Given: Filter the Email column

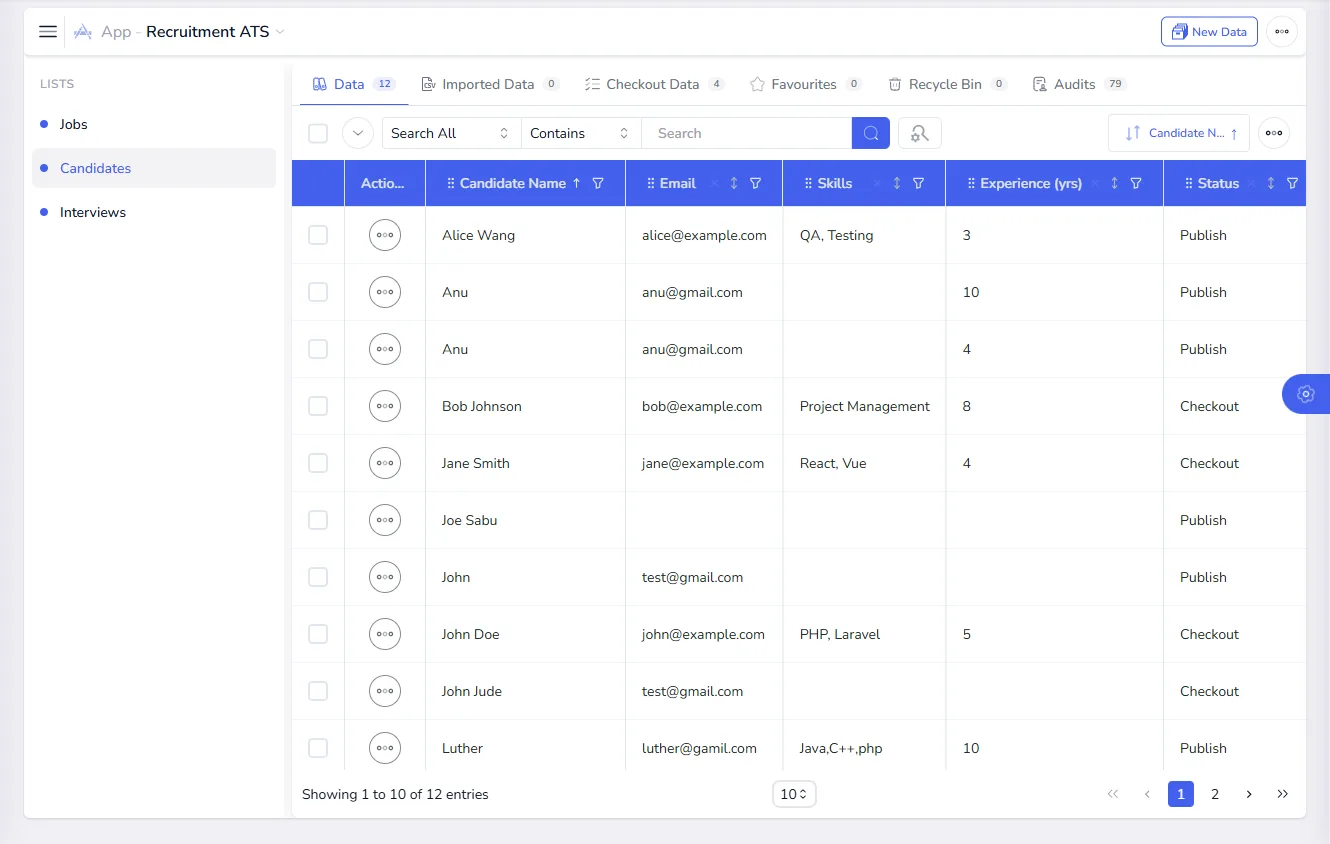Looking at the screenshot, I should point(756,183).
